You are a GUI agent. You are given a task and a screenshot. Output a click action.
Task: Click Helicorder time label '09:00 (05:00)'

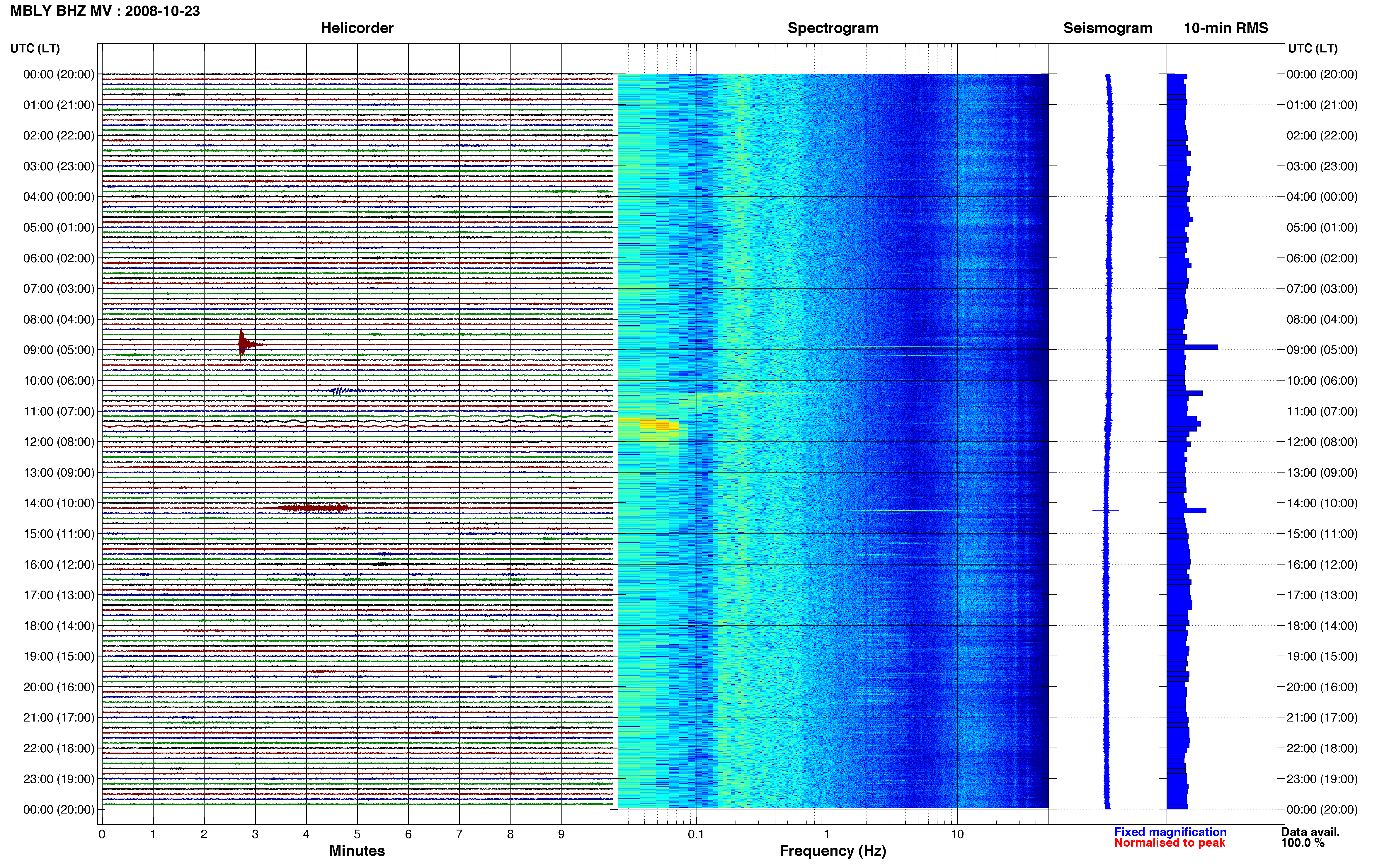[59, 350]
